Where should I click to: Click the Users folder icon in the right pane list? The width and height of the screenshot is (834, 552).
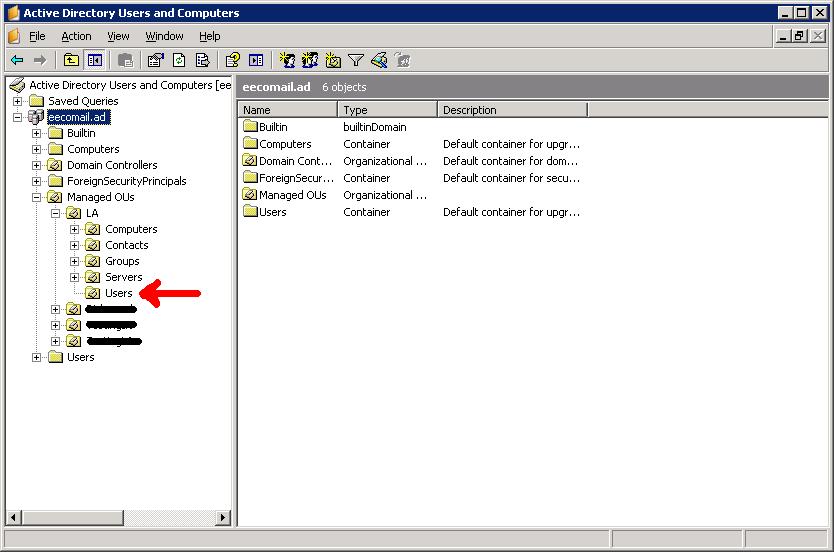coord(250,212)
